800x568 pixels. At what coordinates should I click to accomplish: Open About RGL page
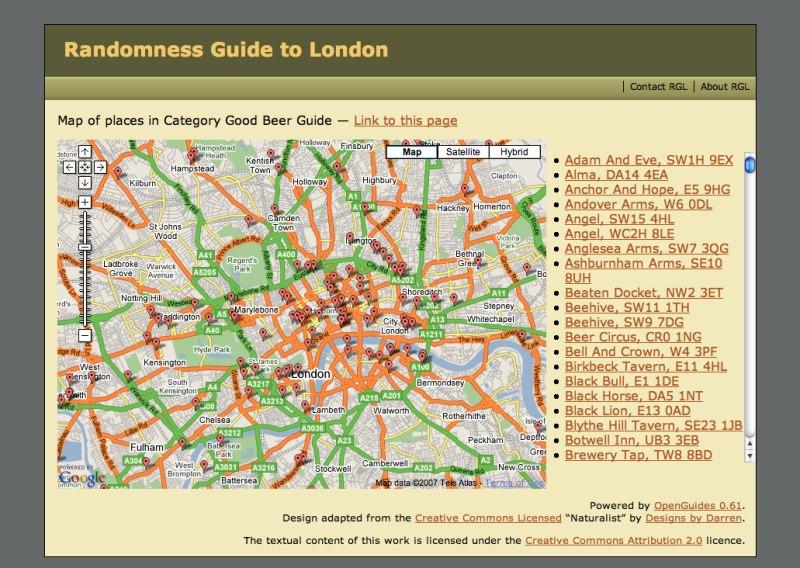pyautogui.click(x=725, y=87)
